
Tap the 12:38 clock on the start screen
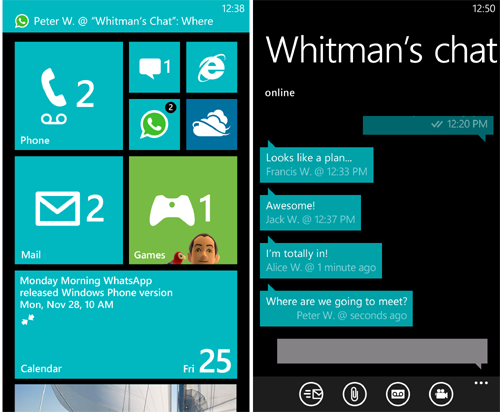click(233, 8)
